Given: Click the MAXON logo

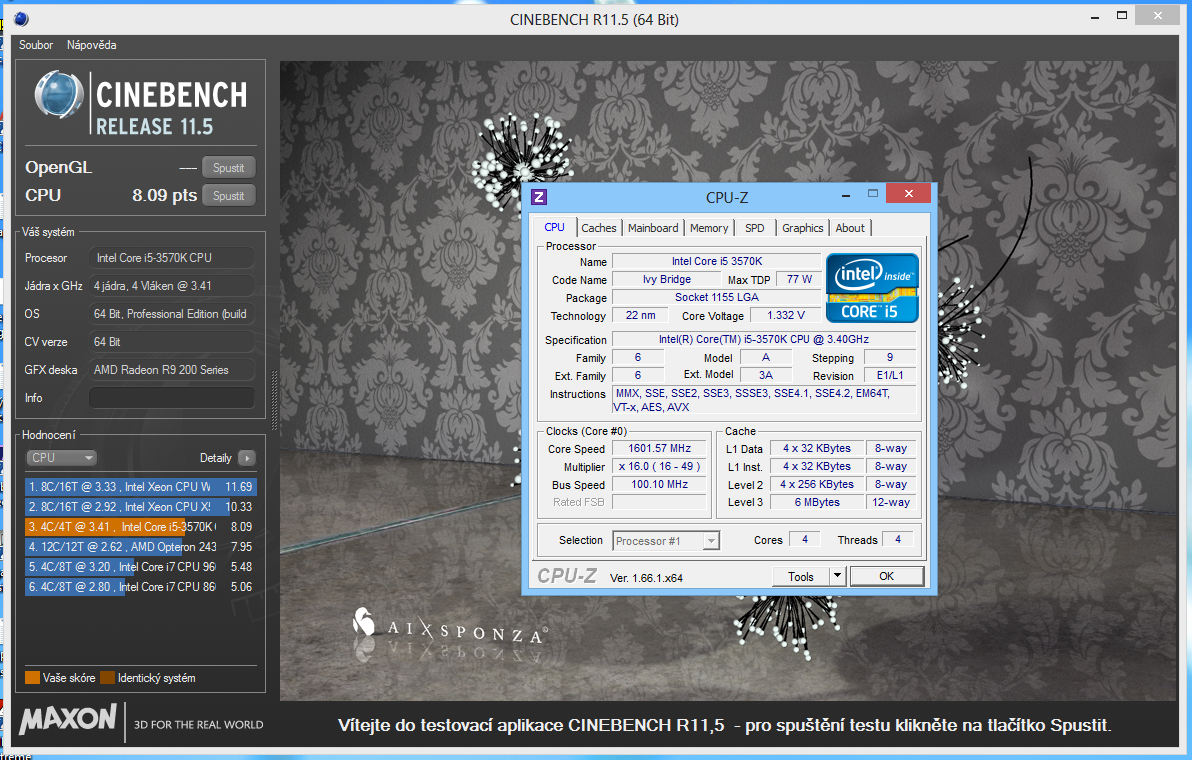Looking at the screenshot, I should (68, 719).
